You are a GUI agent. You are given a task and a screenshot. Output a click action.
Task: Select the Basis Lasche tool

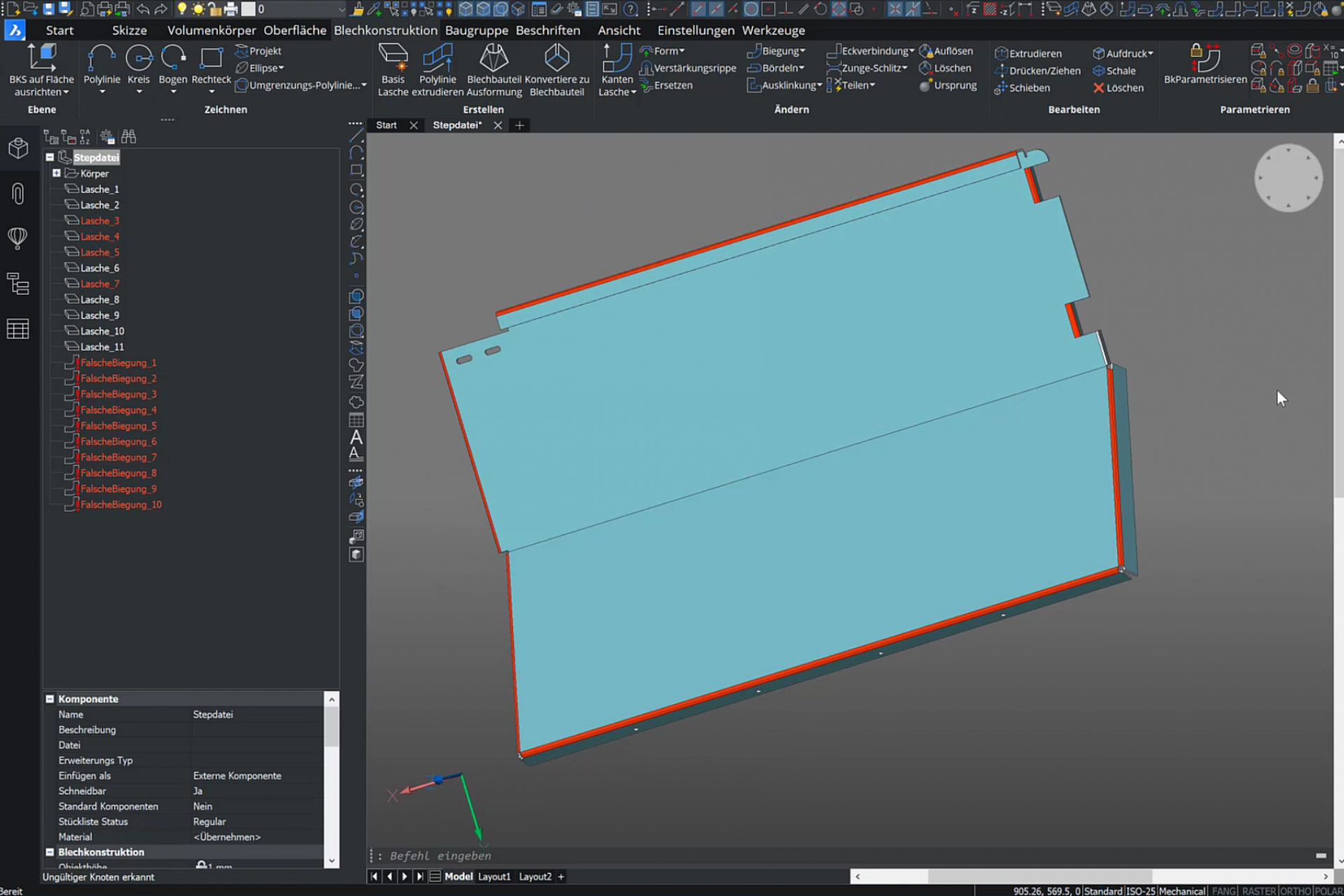[393, 70]
